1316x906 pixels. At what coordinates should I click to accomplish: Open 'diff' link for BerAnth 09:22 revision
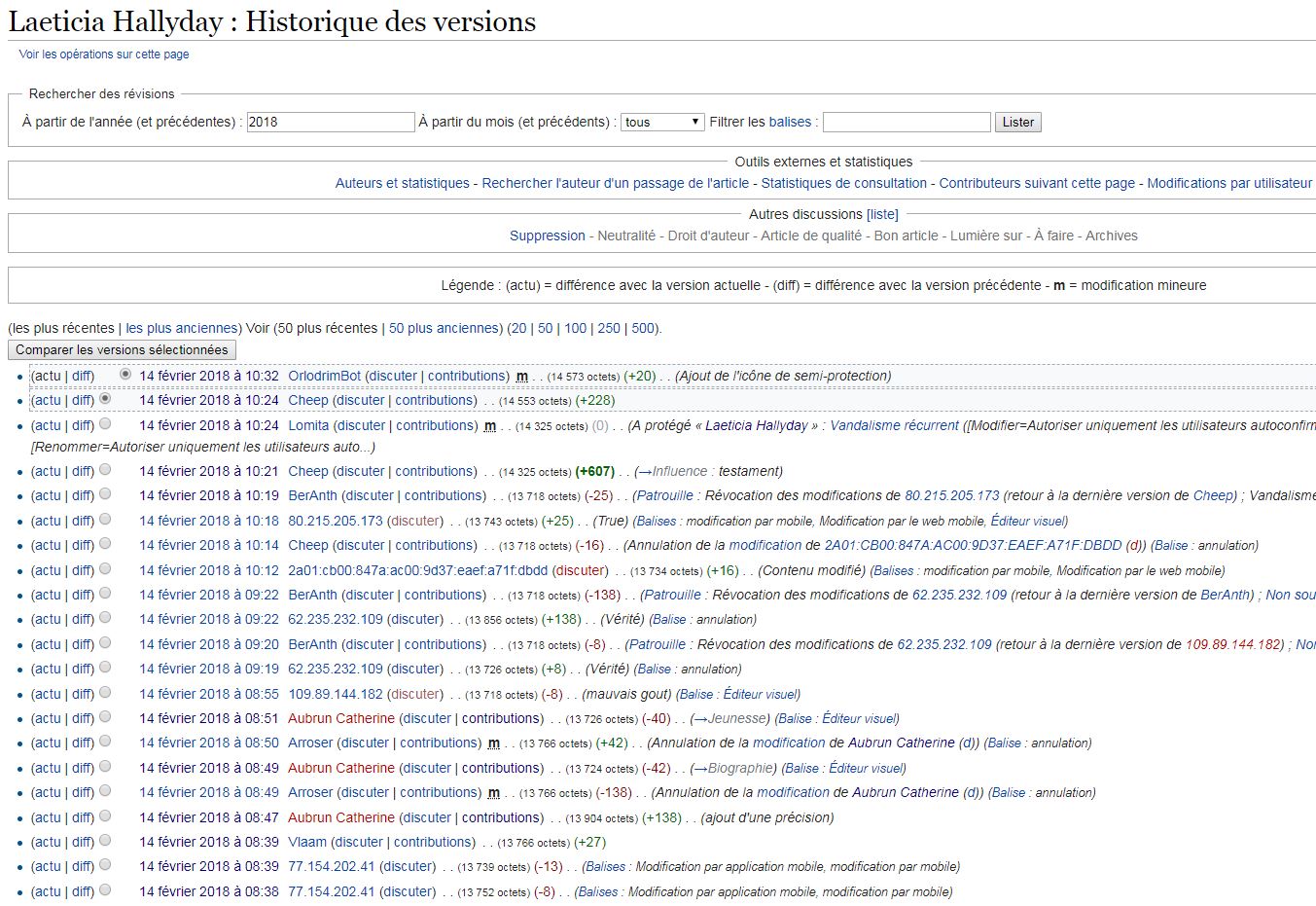pos(83,595)
